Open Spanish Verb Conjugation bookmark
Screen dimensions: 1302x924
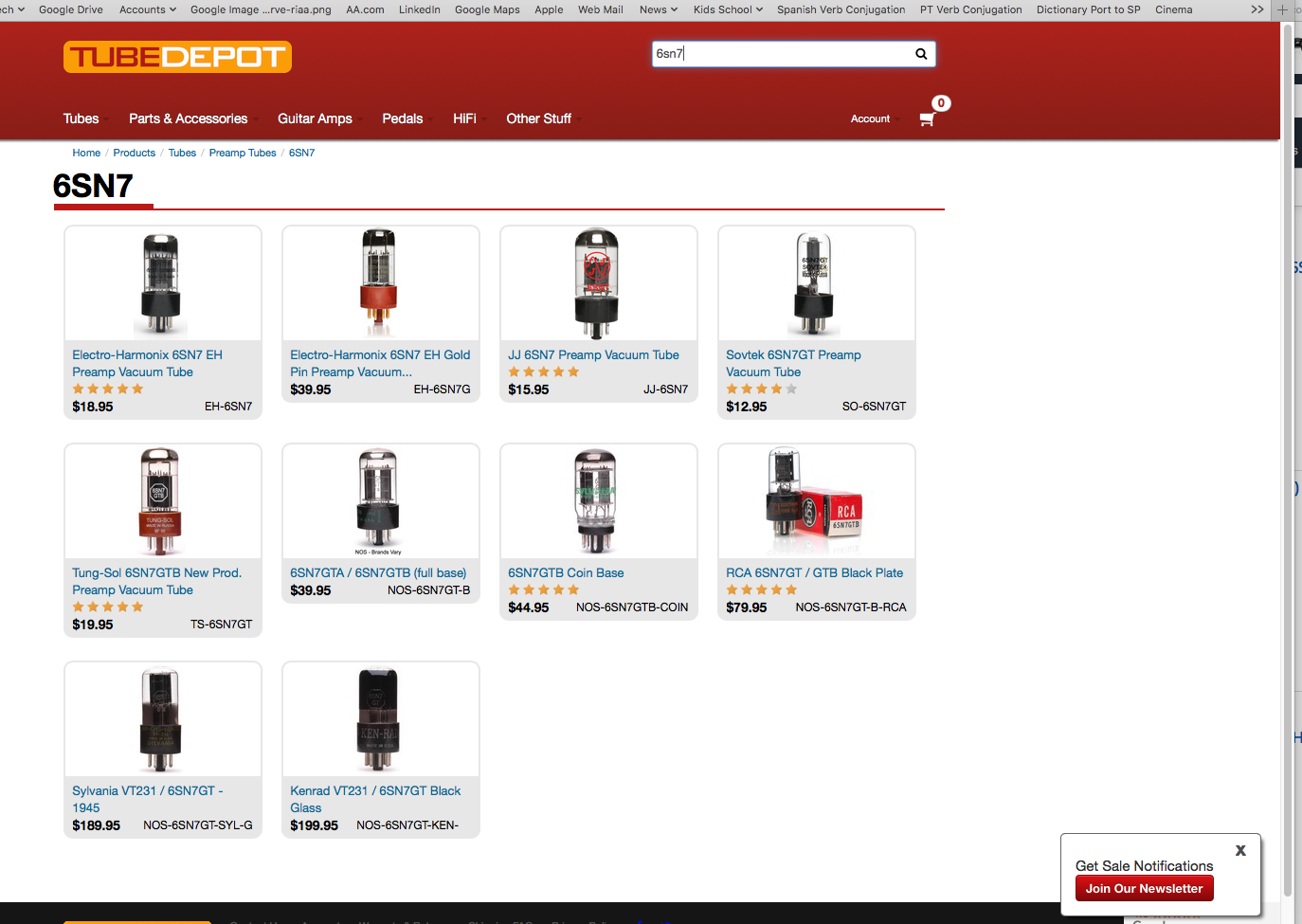click(x=841, y=9)
